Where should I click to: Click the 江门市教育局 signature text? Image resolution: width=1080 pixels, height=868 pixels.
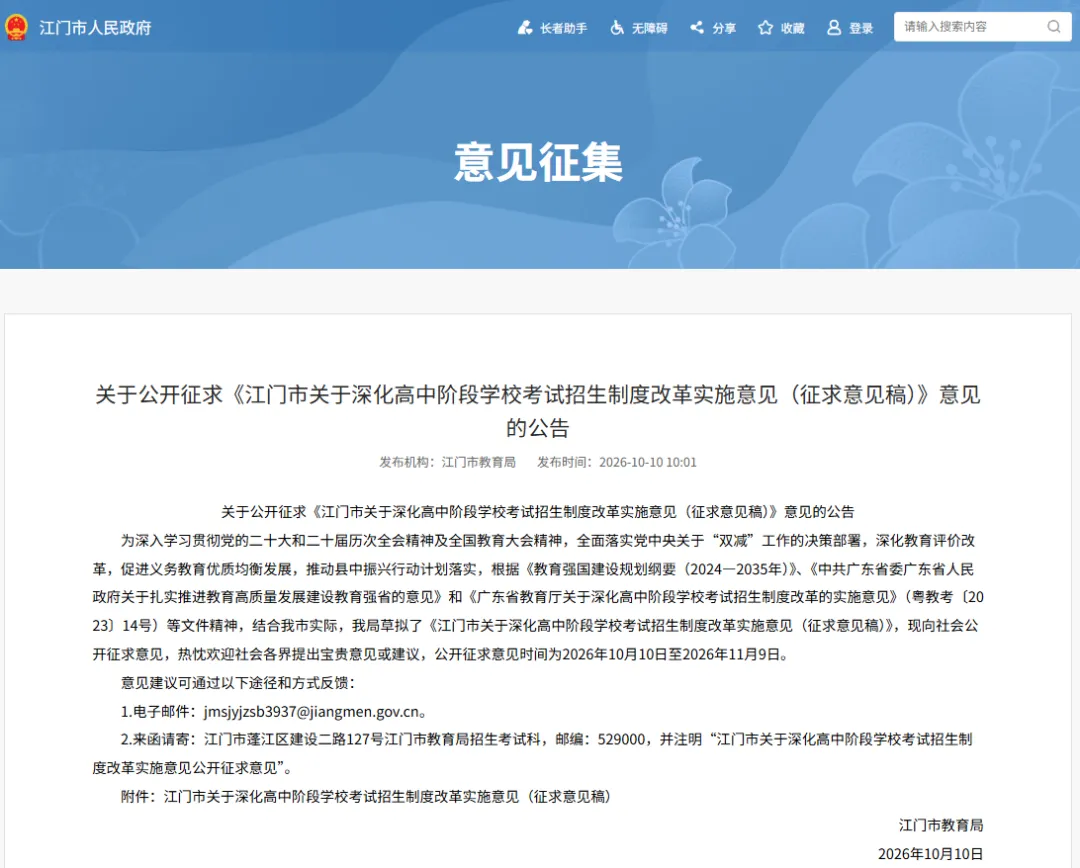941,825
